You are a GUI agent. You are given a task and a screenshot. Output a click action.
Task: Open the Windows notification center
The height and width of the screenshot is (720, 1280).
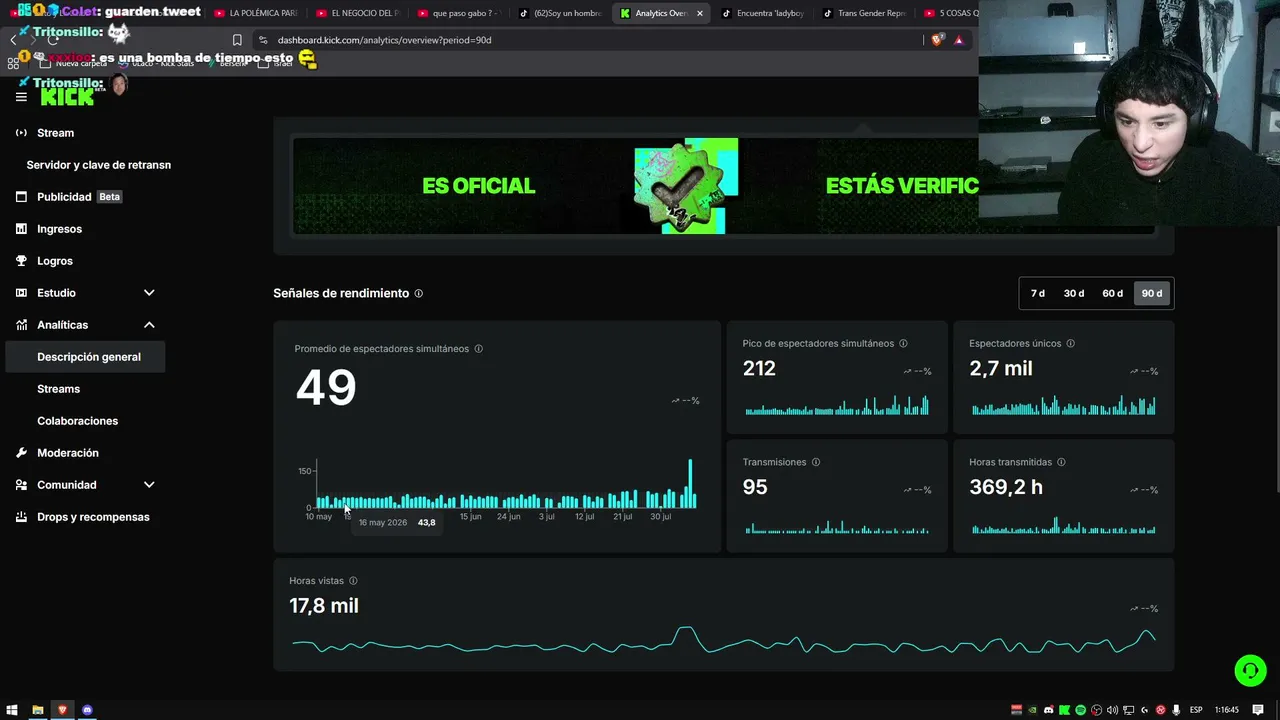pyautogui.click(x=1258, y=710)
